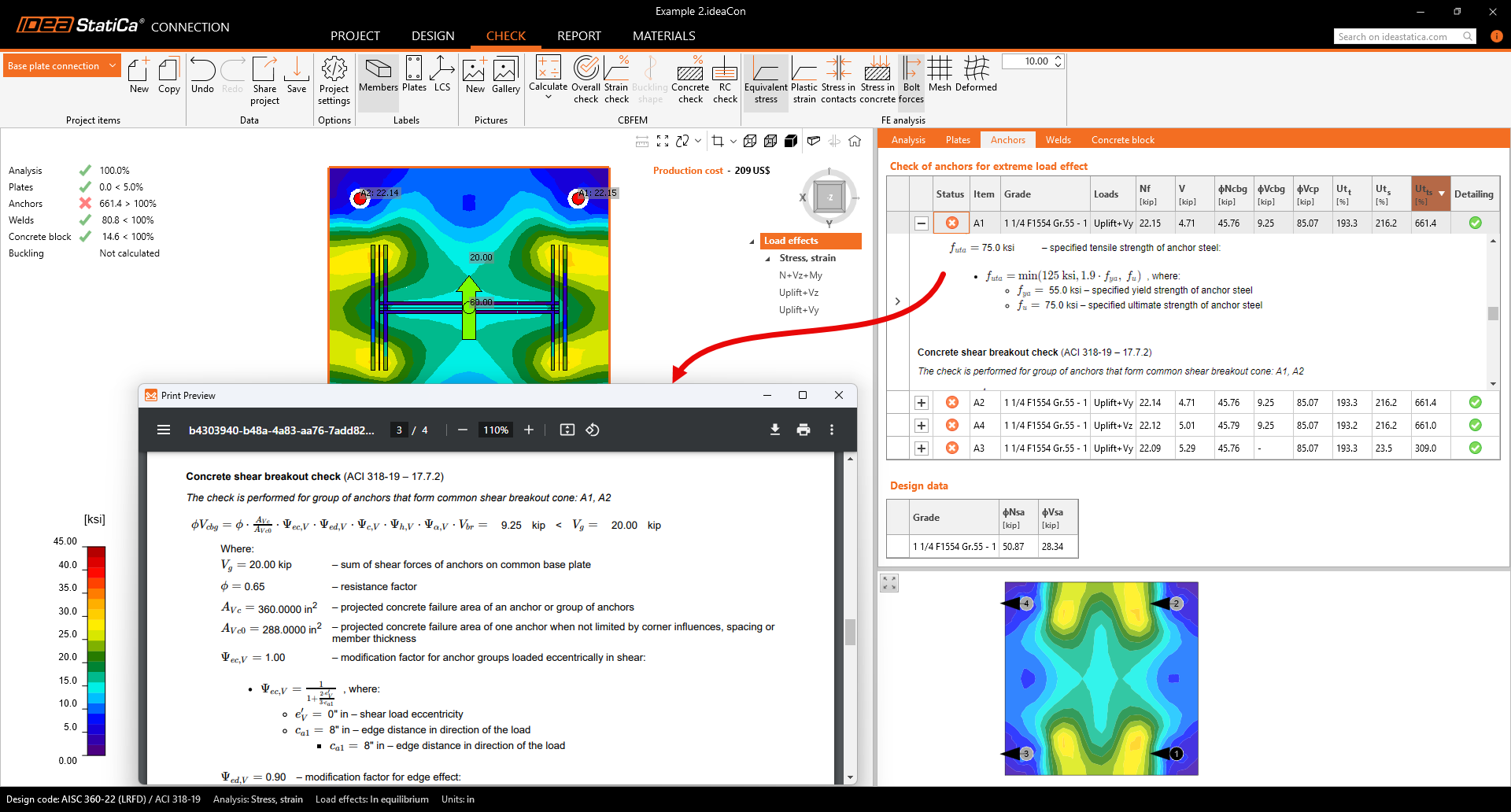This screenshot has height=812, width=1511.
Task: Expand anchor A4 row details
Action: click(x=921, y=426)
